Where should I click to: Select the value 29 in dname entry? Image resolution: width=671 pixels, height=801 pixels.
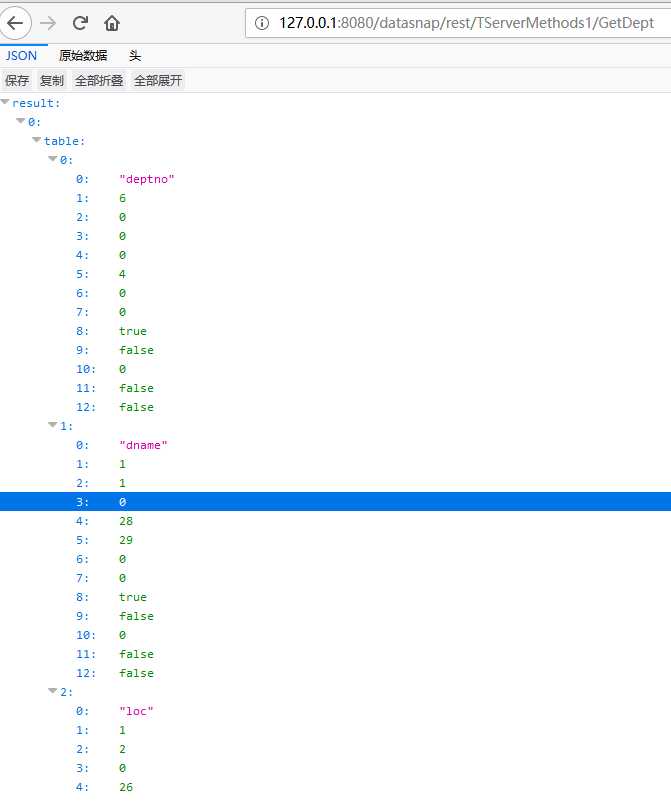coord(126,540)
